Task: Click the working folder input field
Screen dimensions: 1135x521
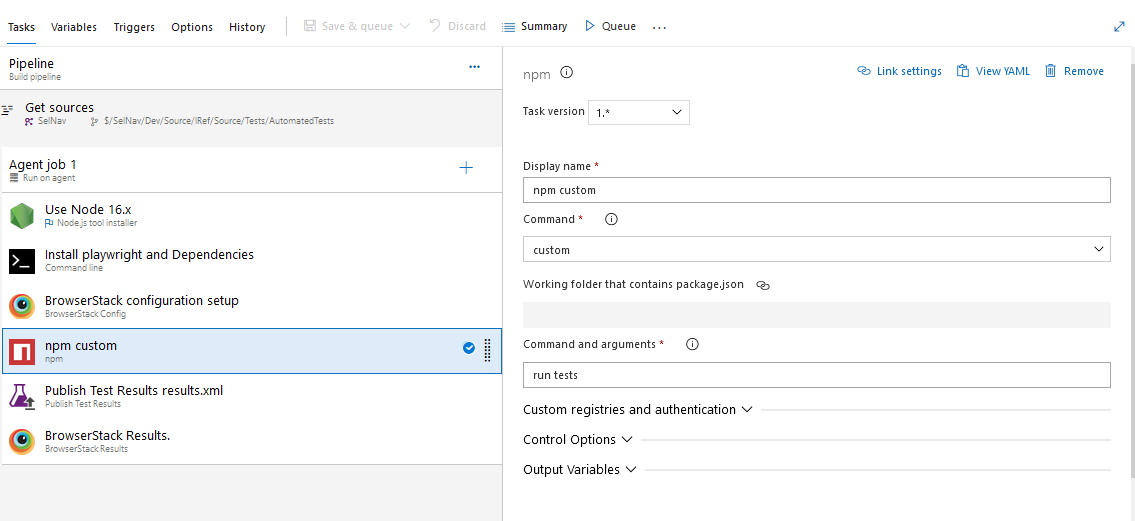Action: tap(817, 315)
